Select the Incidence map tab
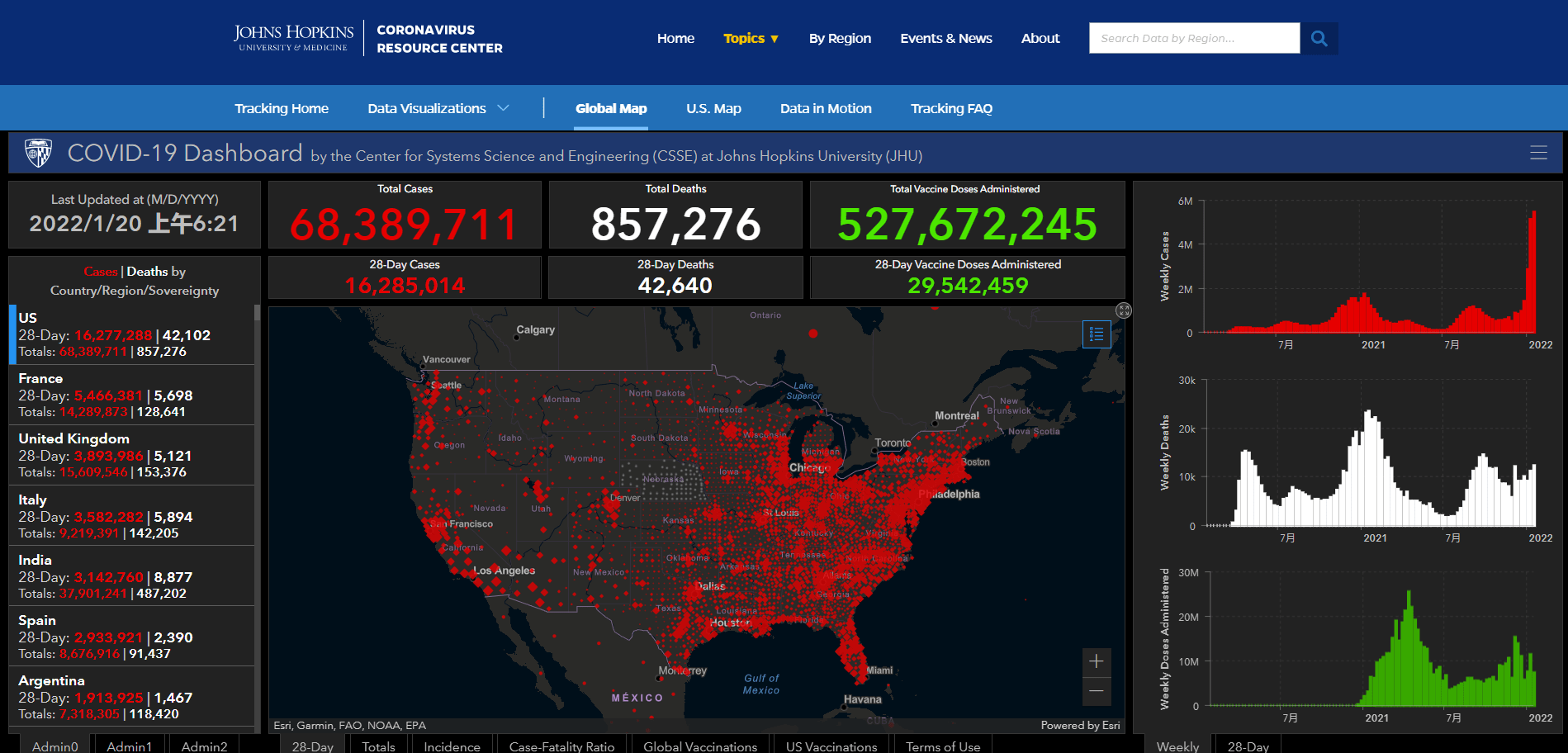1568x753 pixels. [452, 746]
